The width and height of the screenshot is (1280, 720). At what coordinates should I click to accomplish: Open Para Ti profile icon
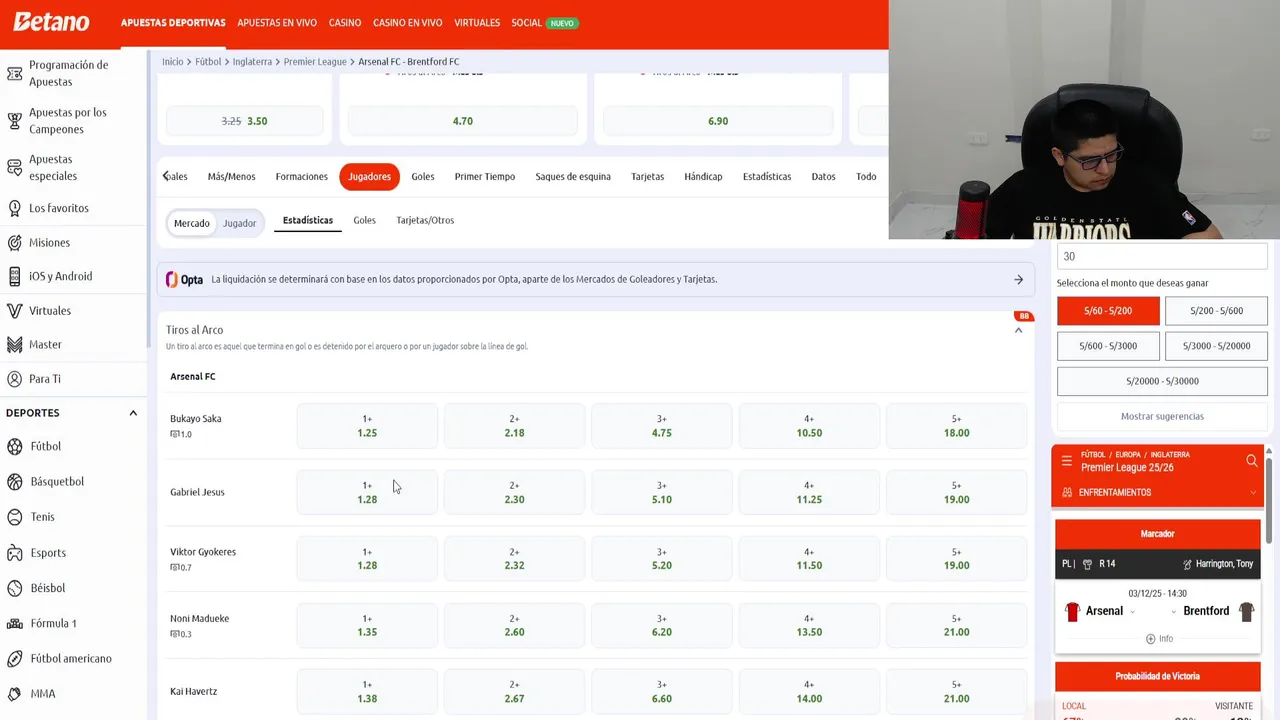14,379
